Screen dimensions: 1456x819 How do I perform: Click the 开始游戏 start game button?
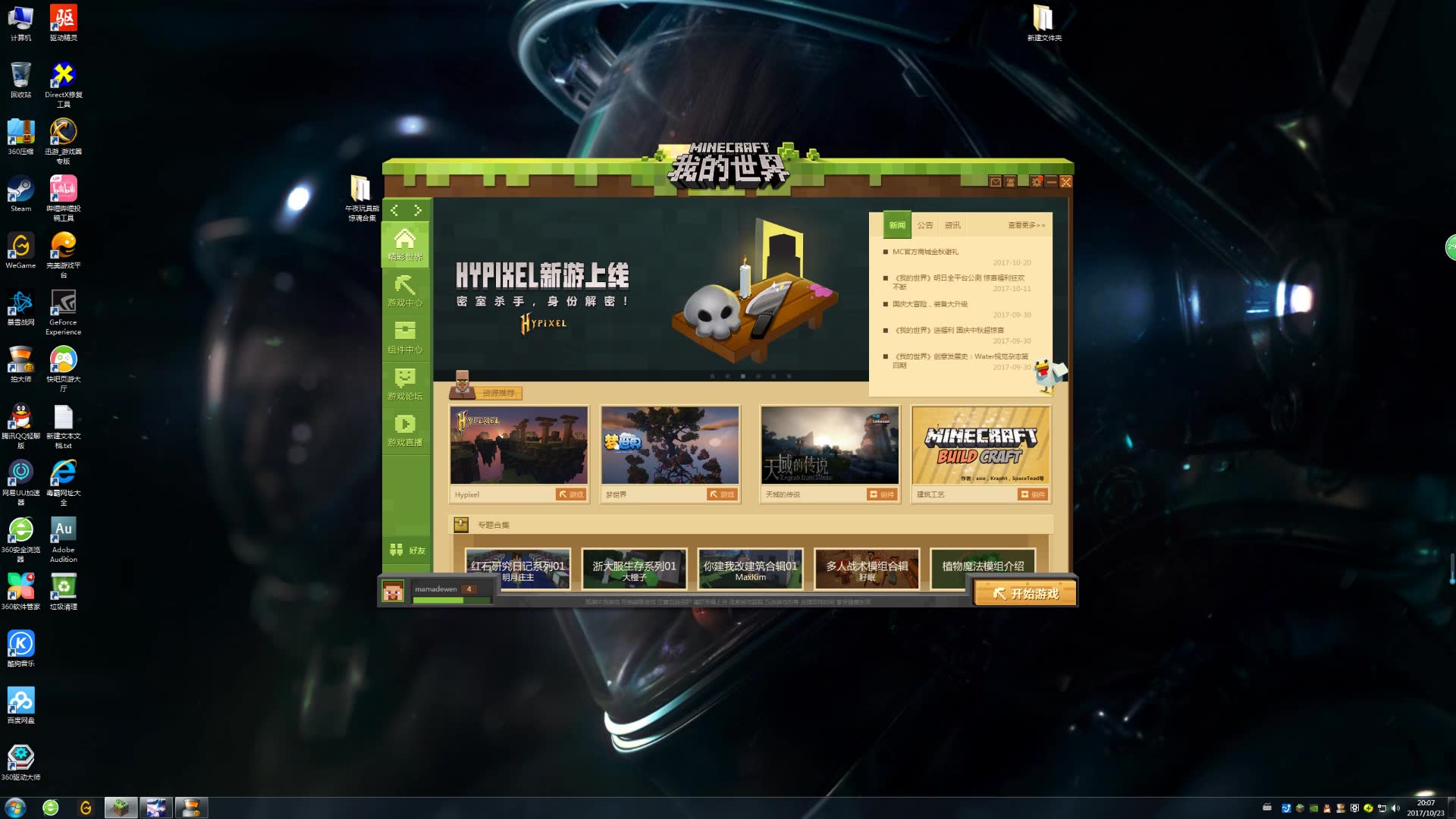(x=1025, y=593)
